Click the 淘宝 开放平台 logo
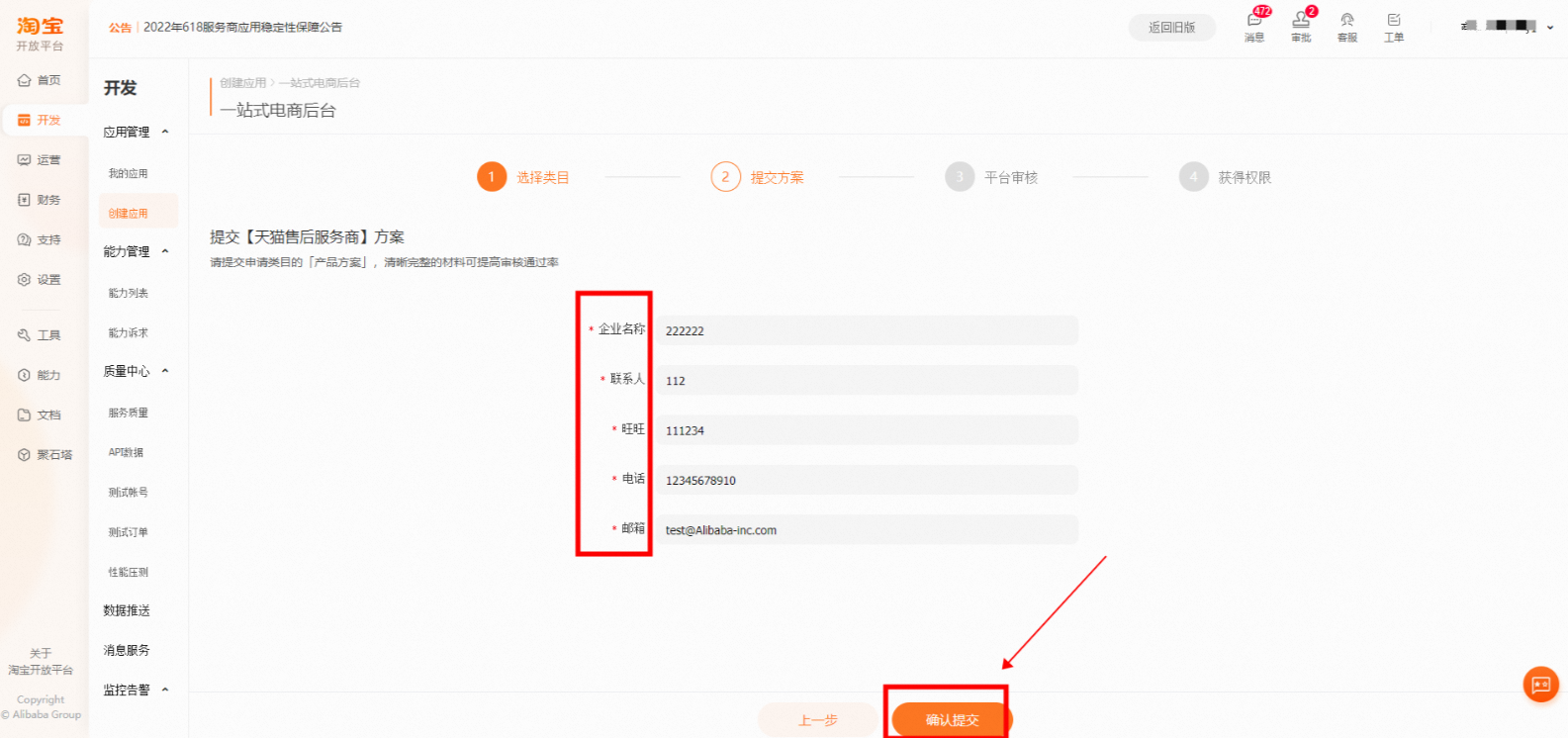 tap(40, 34)
